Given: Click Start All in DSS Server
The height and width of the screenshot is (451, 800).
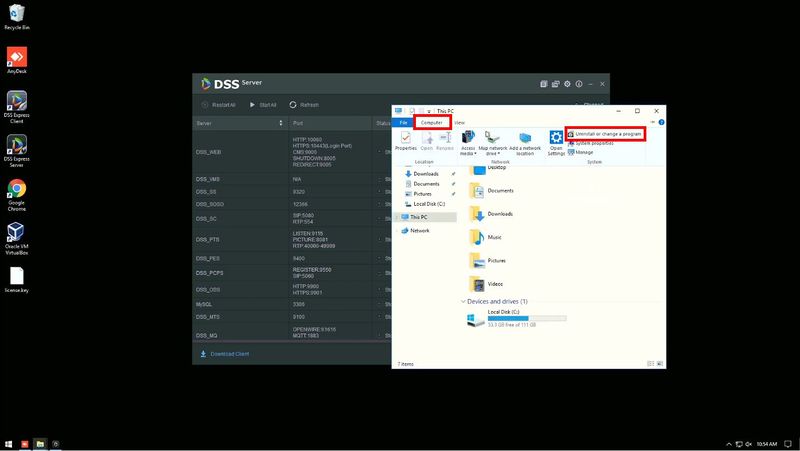Looking at the screenshot, I should tap(263, 105).
